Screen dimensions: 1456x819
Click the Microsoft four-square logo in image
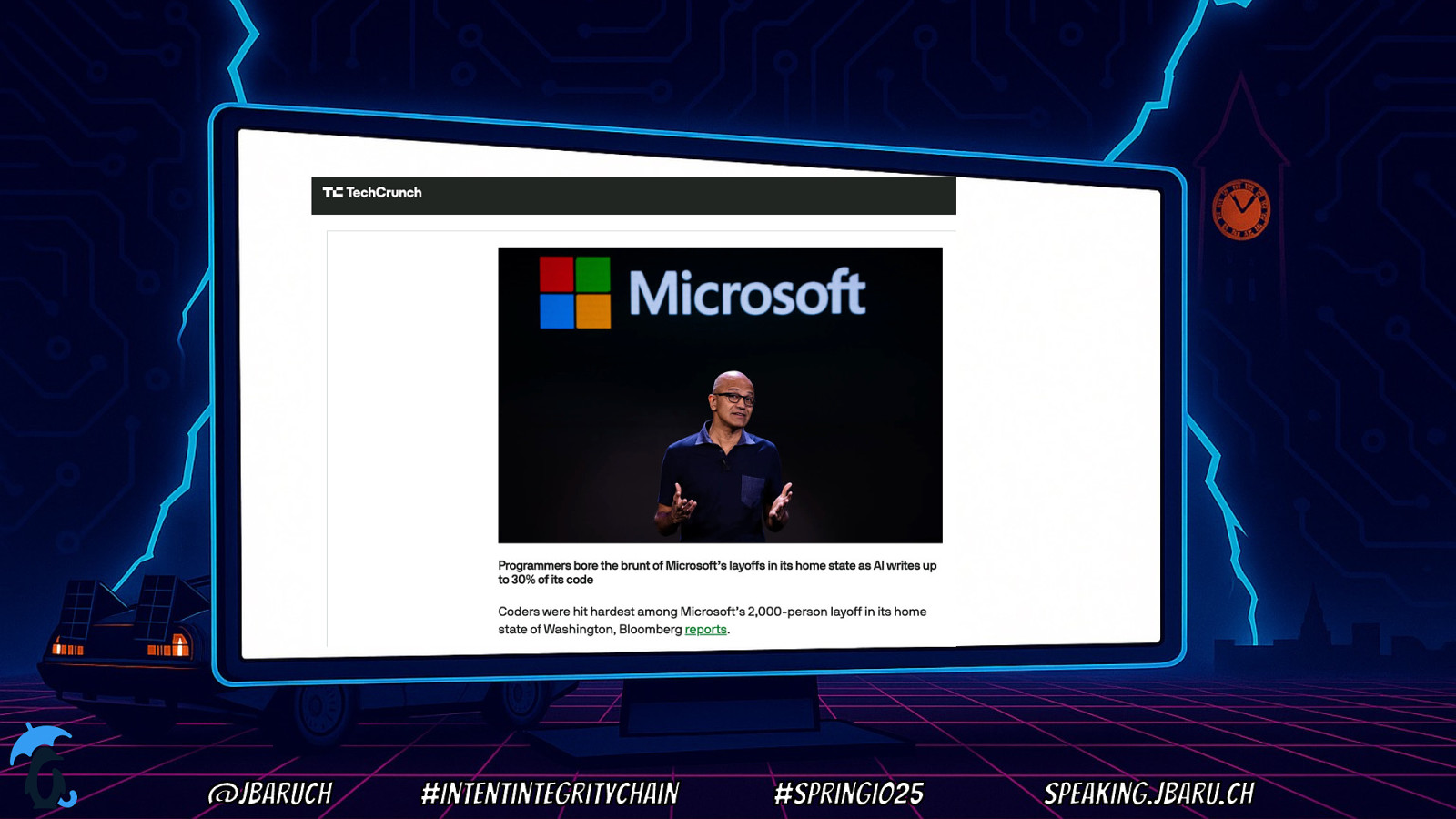(575, 292)
